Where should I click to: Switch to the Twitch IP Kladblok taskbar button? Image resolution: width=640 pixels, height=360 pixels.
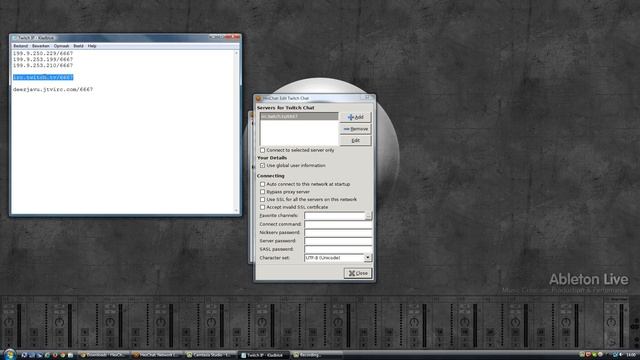[264, 355]
